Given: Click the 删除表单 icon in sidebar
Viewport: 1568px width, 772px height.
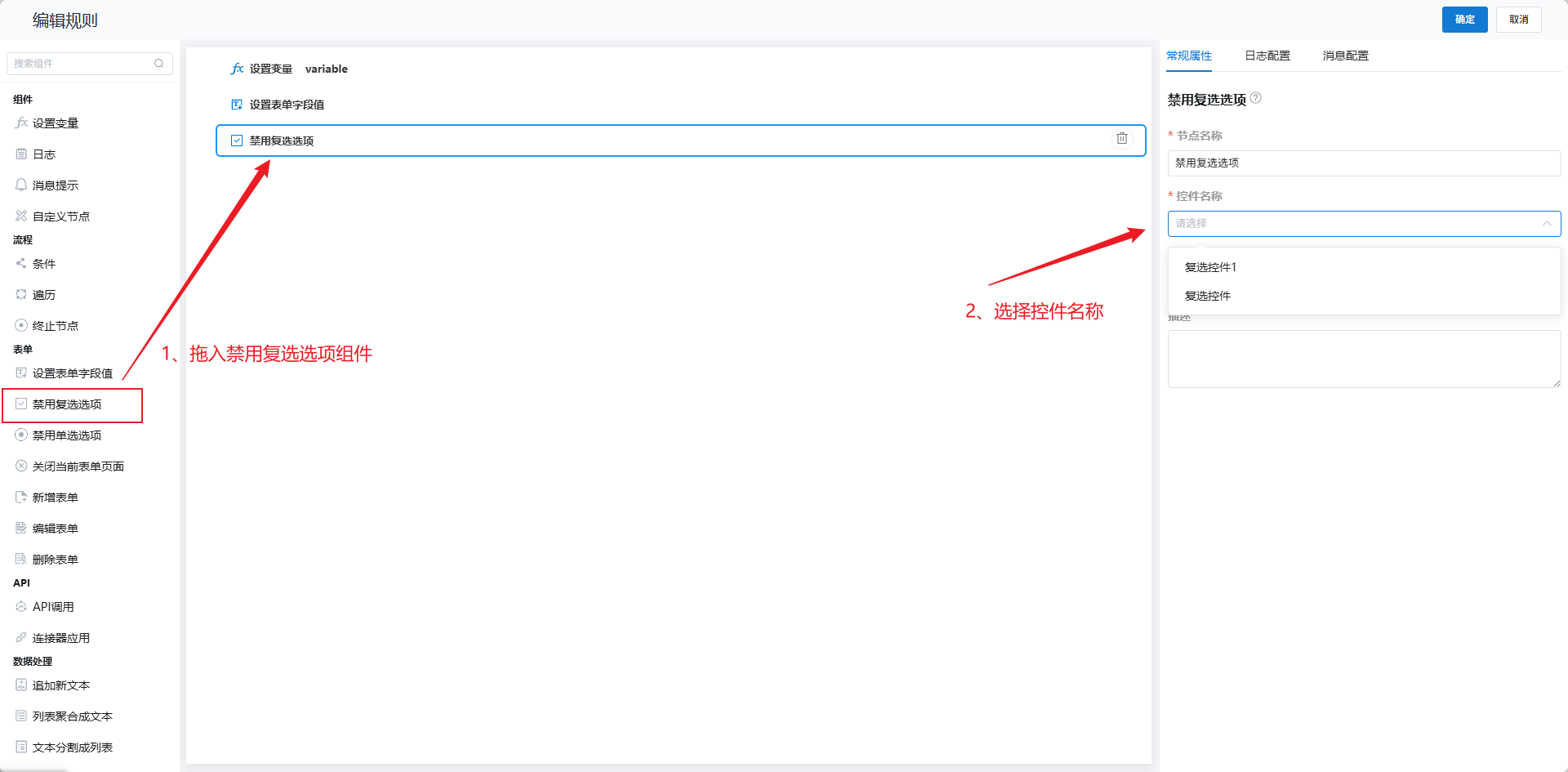Looking at the screenshot, I should (21, 560).
